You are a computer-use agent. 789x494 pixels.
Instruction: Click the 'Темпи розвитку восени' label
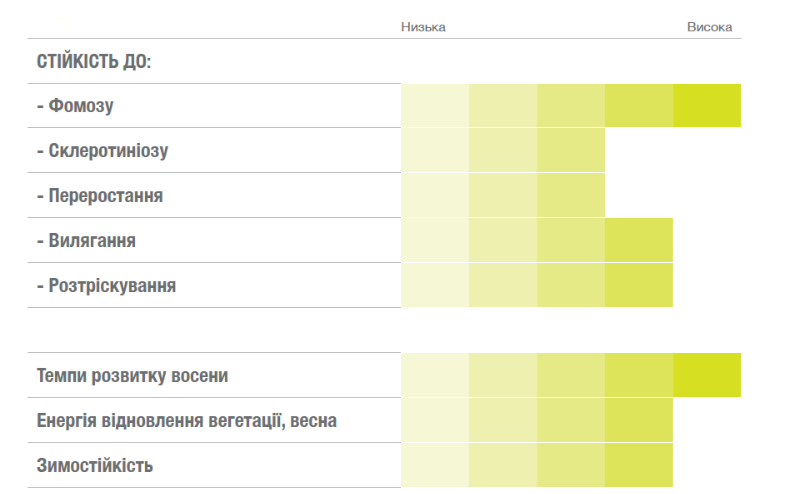132,376
